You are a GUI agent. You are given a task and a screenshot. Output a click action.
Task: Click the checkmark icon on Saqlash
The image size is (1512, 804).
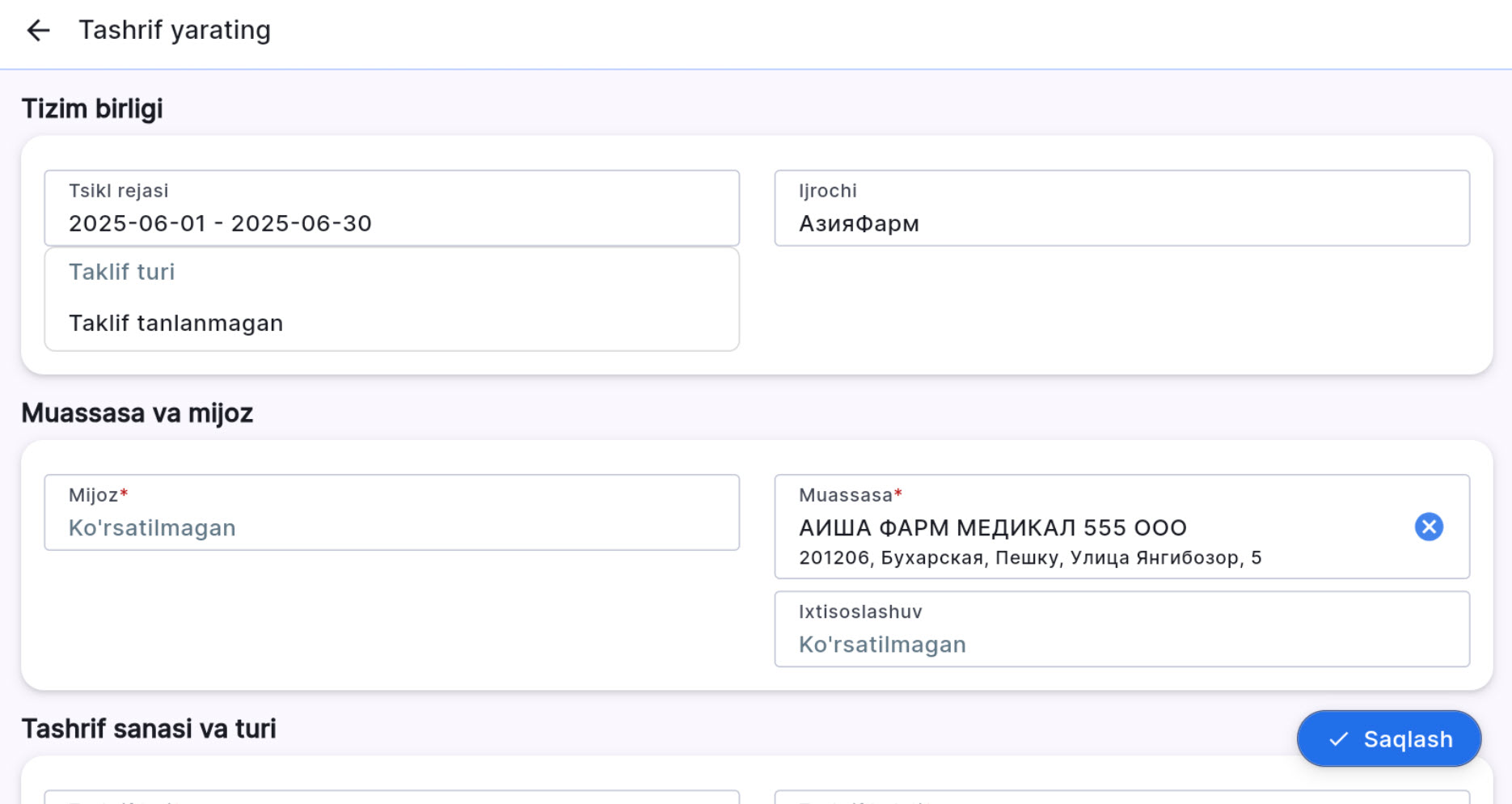pos(1339,739)
